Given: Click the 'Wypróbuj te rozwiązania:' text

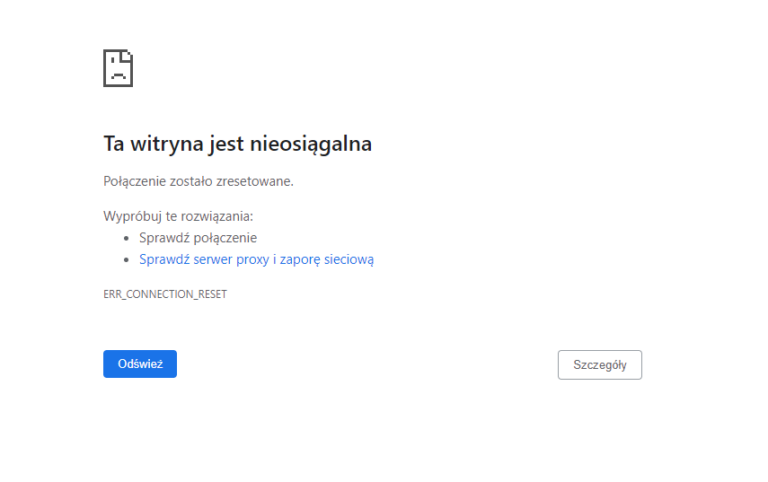Looking at the screenshot, I should pyautogui.click(x=178, y=216).
